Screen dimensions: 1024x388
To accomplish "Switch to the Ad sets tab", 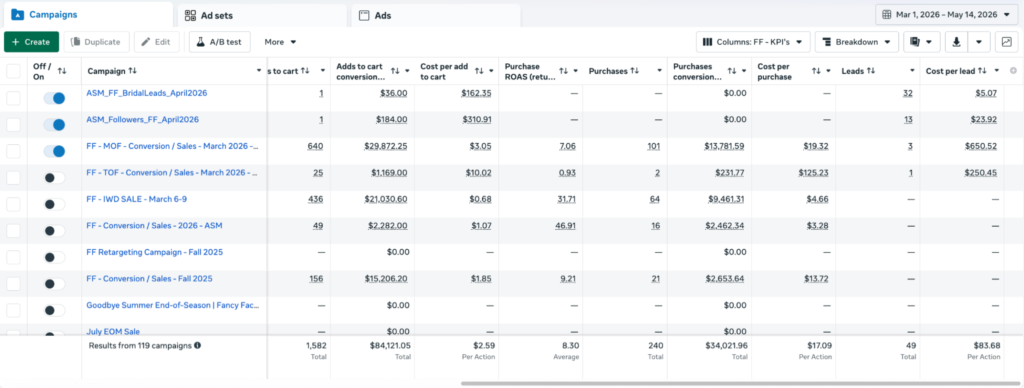I will coord(261,15).
